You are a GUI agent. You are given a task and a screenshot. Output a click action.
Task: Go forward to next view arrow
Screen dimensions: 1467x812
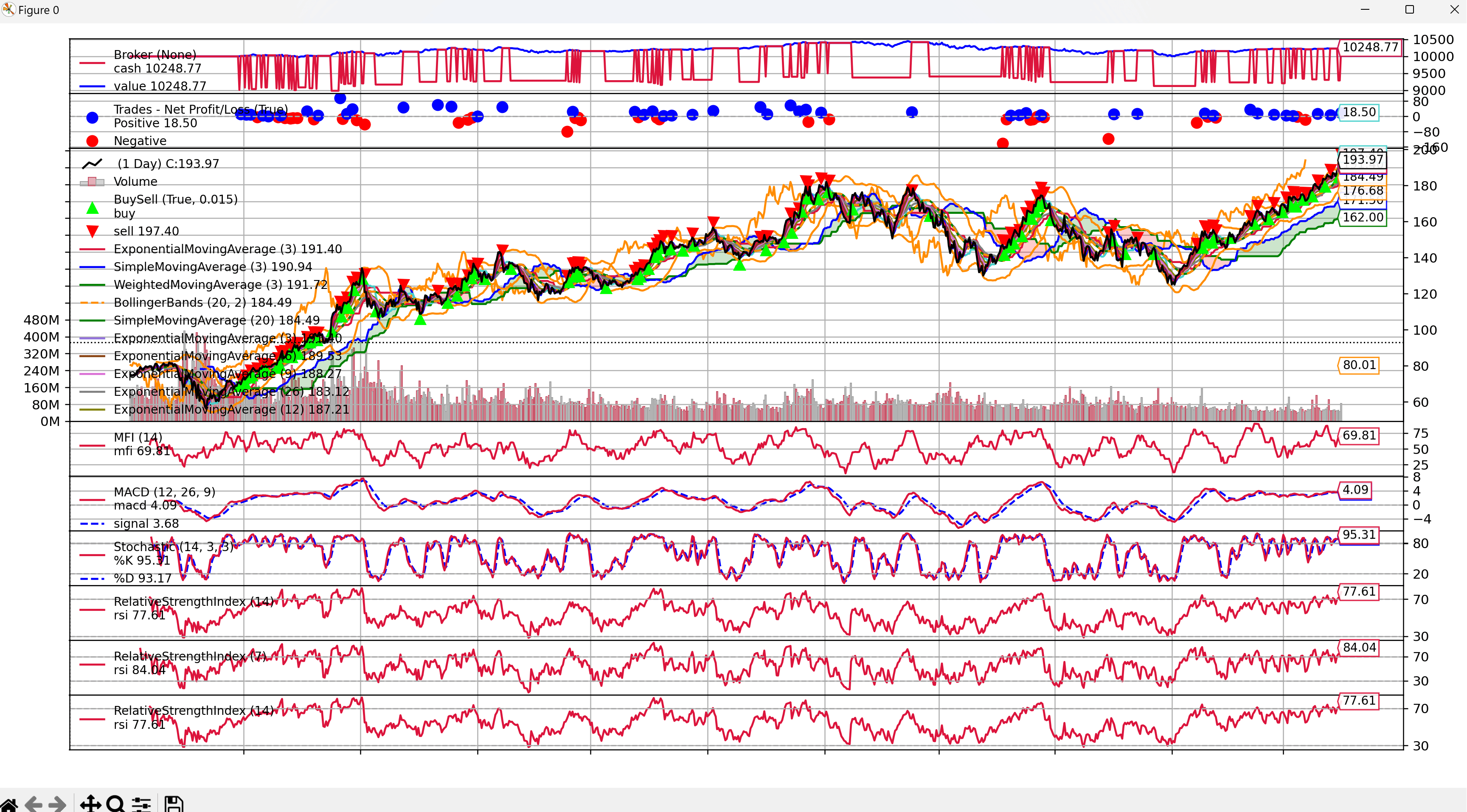coord(58,804)
